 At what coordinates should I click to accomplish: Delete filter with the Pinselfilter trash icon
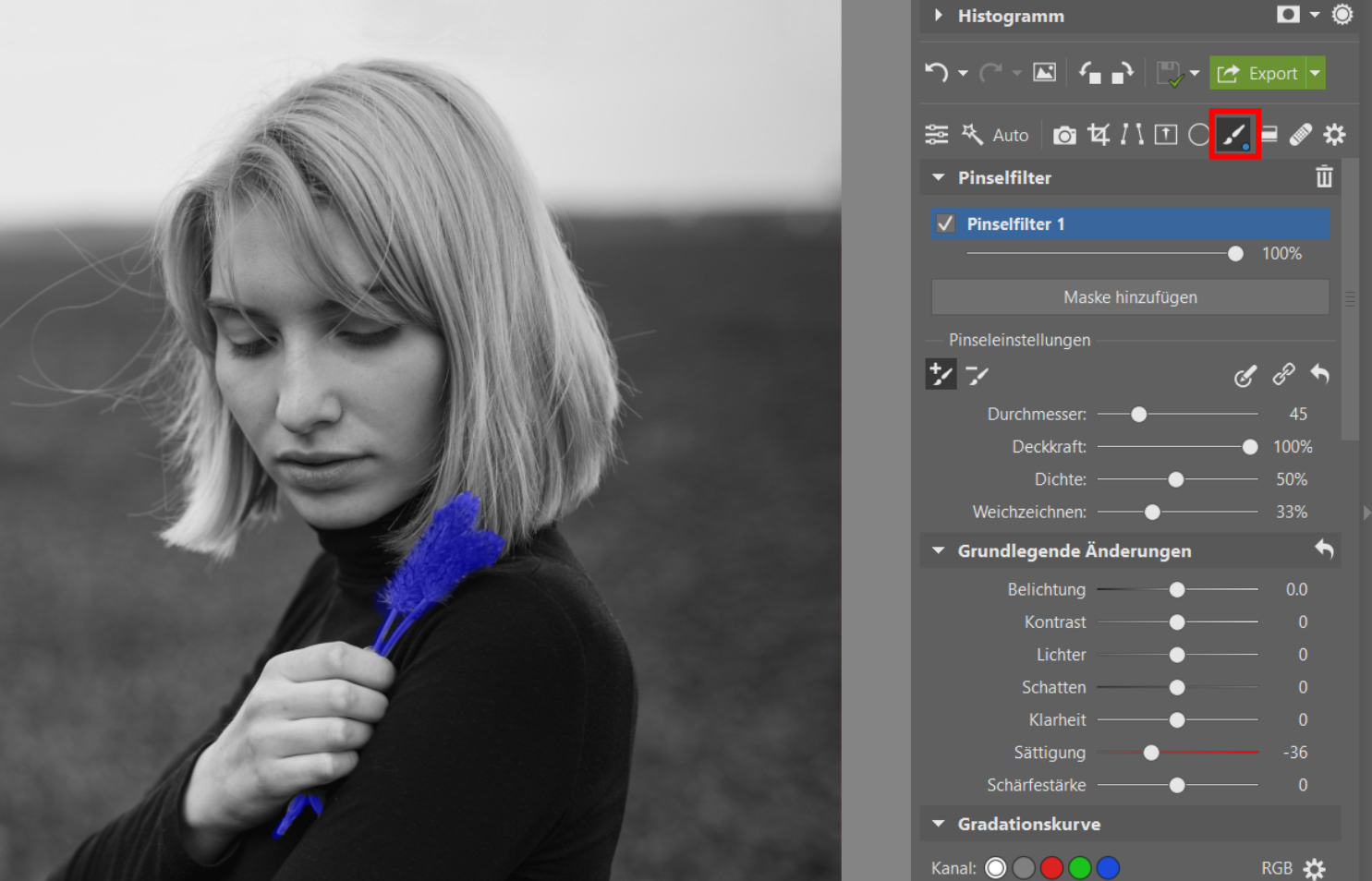tap(1324, 177)
